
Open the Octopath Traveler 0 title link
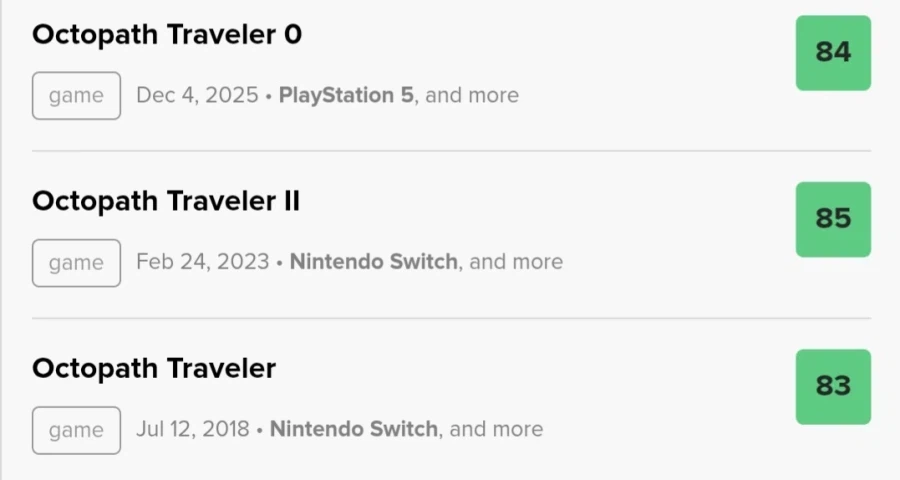[167, 35]
